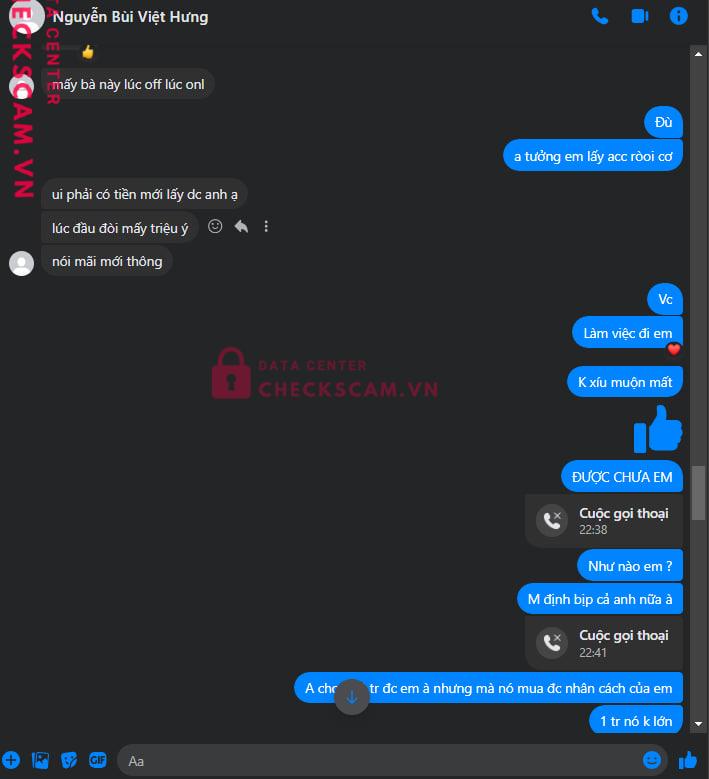Start a video call from header
The image size is (709, 779).
pos(639,16)
